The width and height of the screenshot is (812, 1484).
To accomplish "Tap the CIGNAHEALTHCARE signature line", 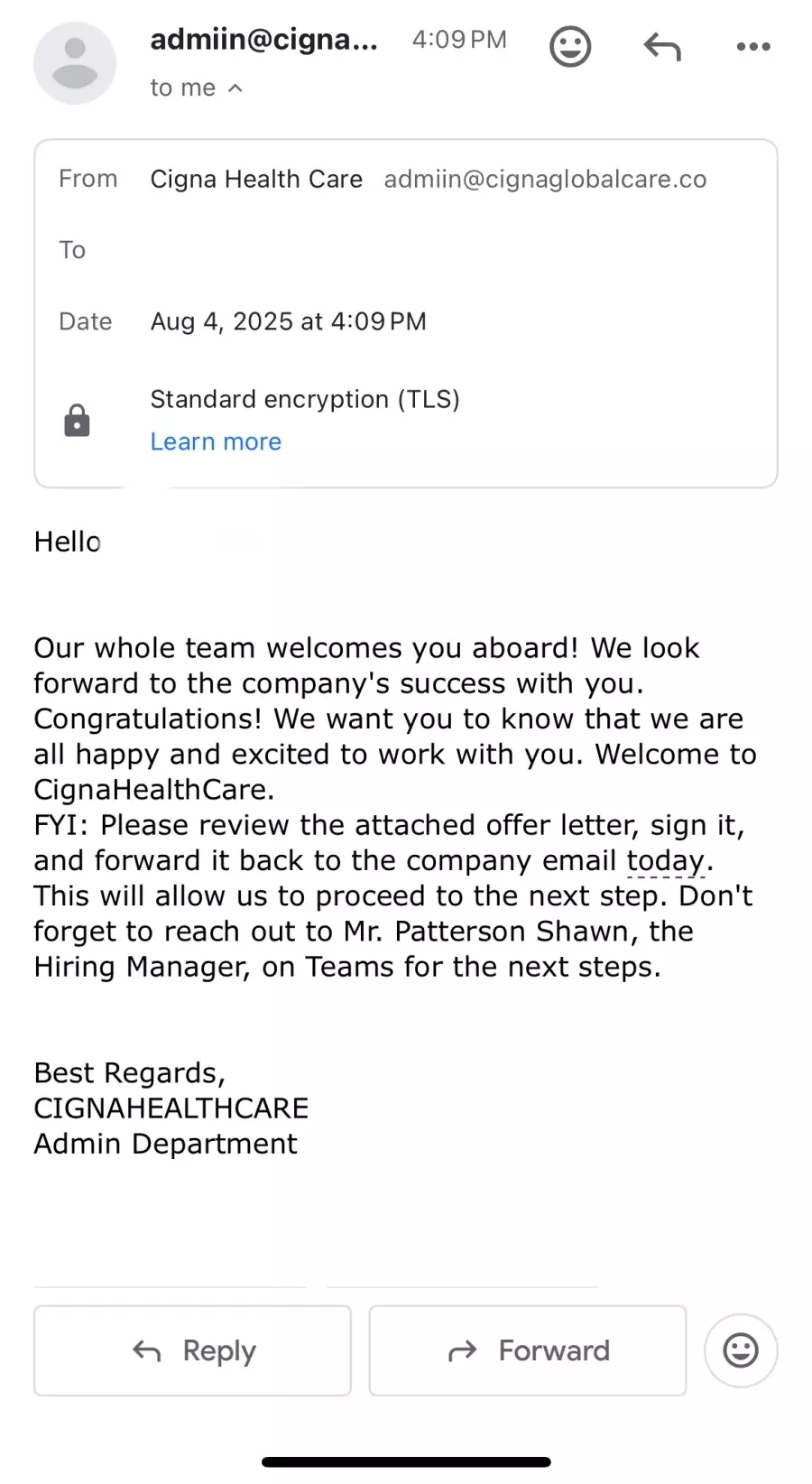I will pos(171,1108).
